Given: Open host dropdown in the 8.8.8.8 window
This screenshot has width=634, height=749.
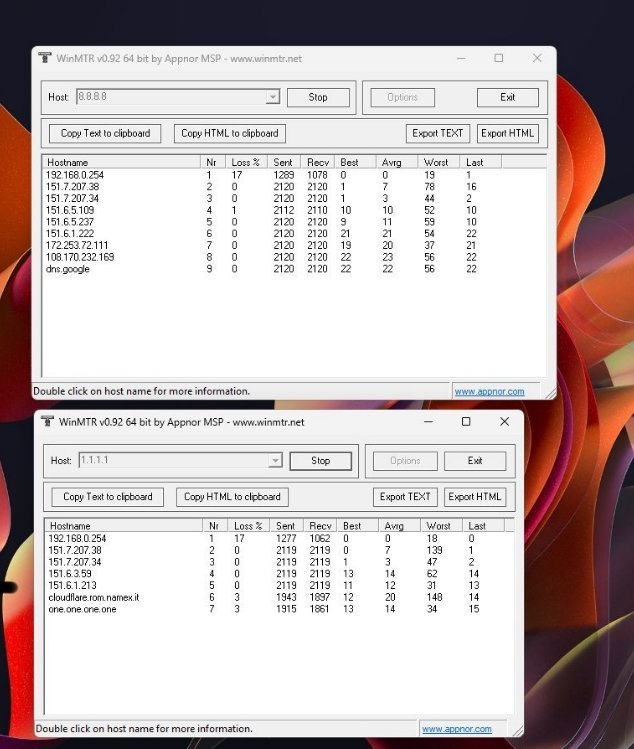Looking at the screenshot, I should (272, 97).
